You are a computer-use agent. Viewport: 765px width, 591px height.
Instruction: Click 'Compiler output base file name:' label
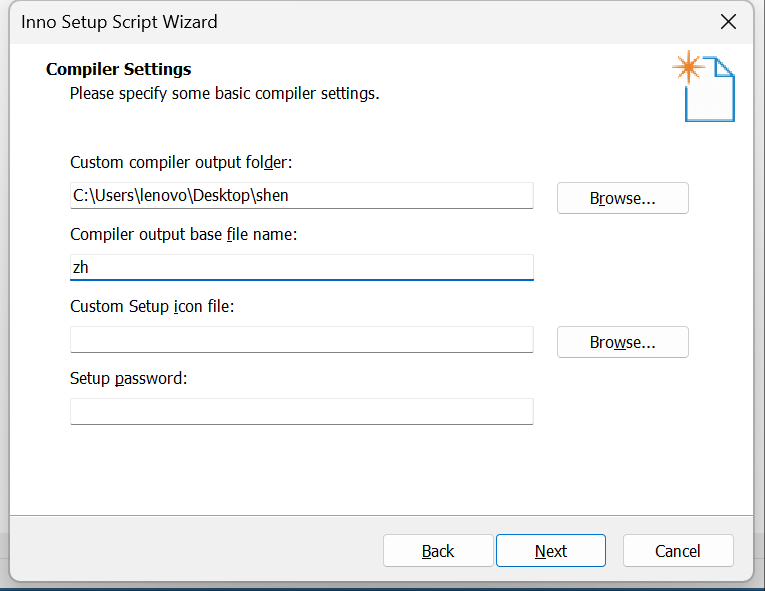point(183,234)
